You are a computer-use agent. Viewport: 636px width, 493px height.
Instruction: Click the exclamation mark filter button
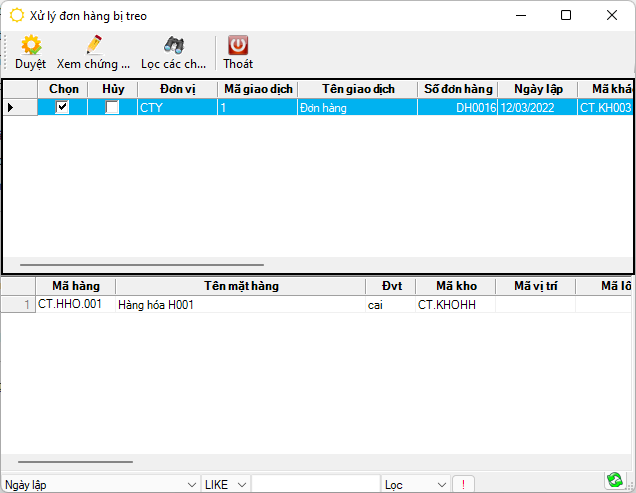(463, 485)
